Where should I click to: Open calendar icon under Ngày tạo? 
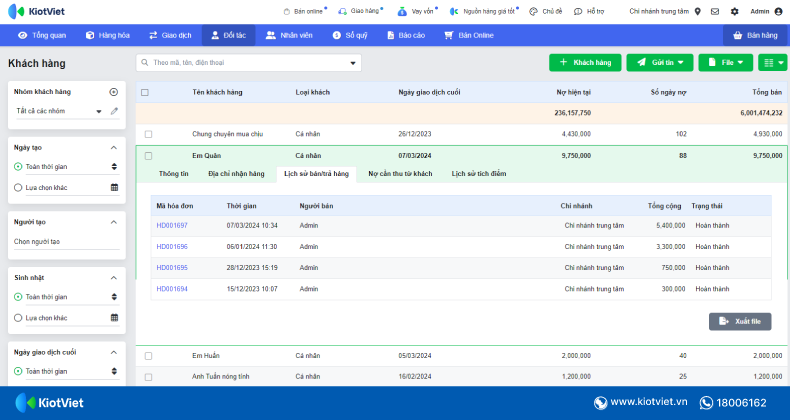coord(114,187)
